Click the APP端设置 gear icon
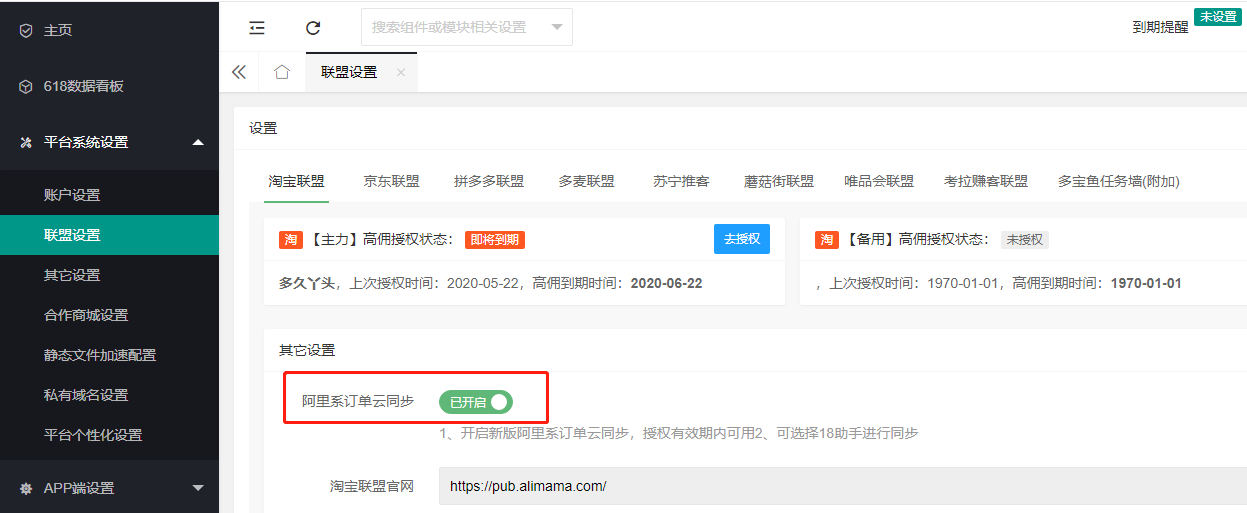 [26, 488]
